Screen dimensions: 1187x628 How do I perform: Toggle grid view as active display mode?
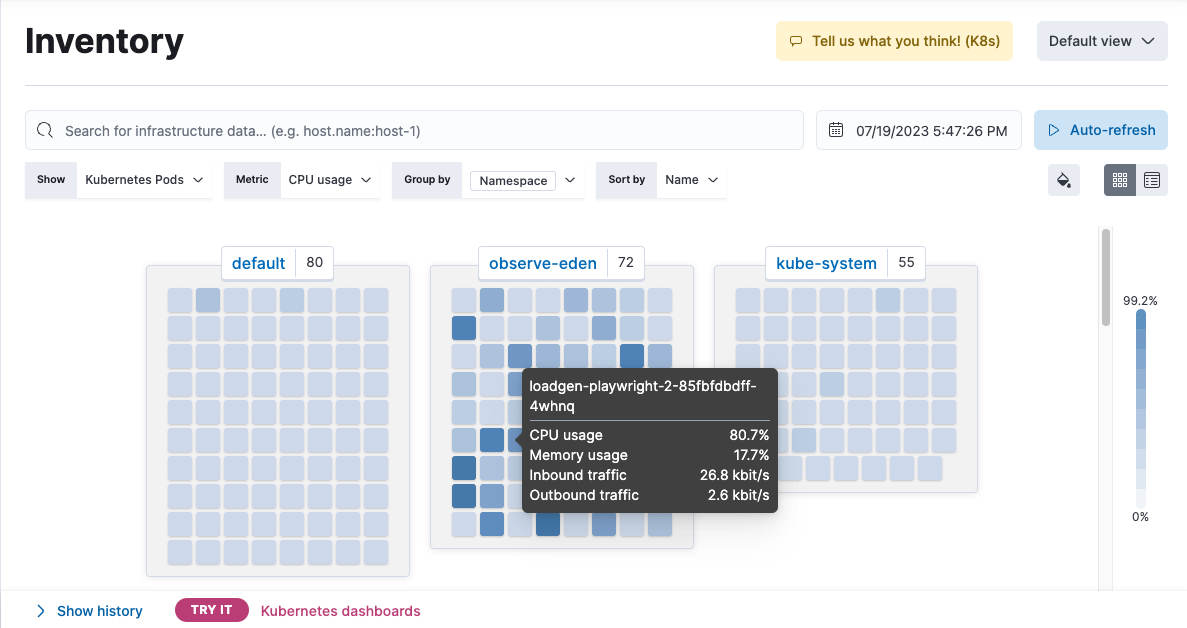click(x=1119, y=180)
